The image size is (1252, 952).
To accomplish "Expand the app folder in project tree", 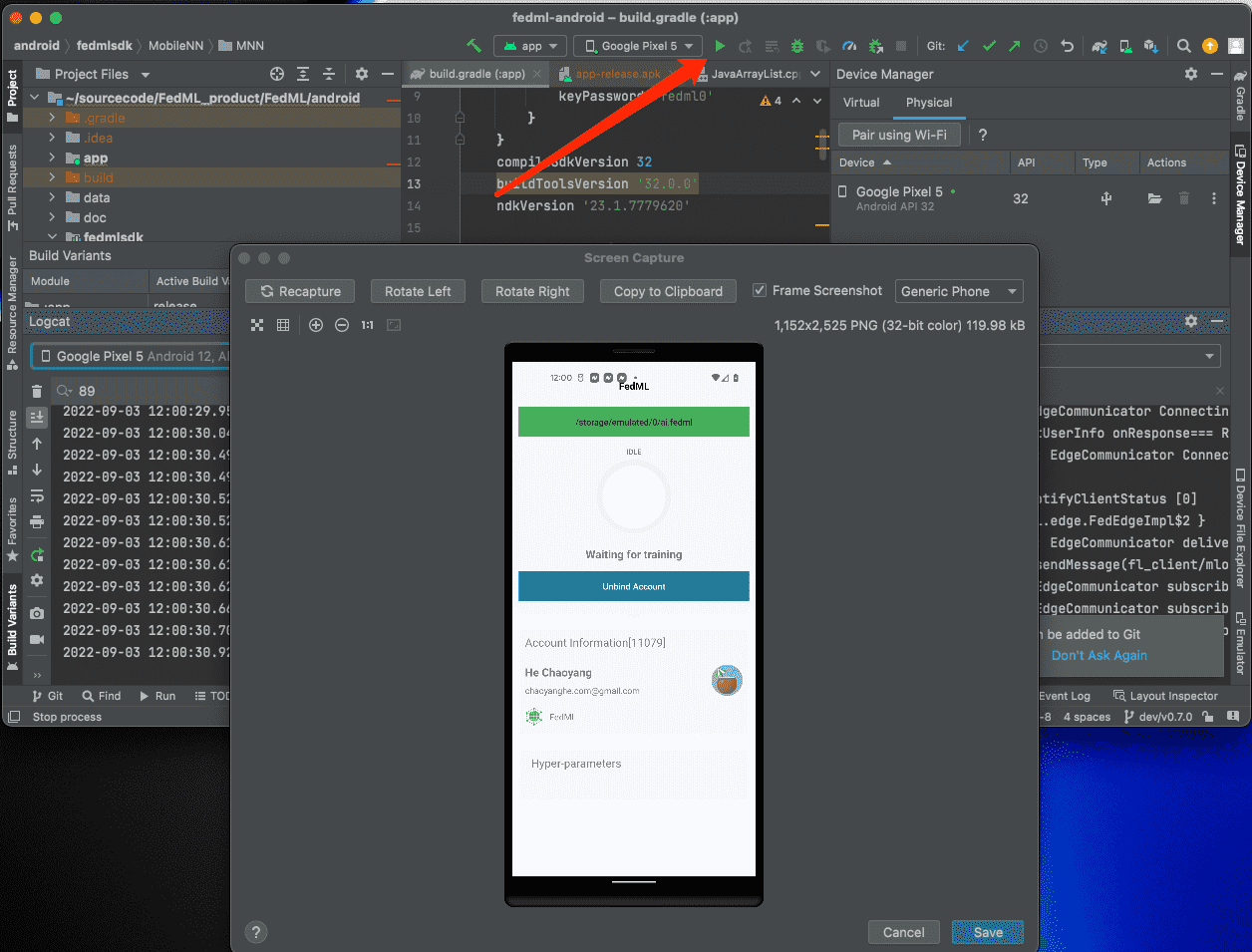I will pyautogui.click(x=52, y=158).
